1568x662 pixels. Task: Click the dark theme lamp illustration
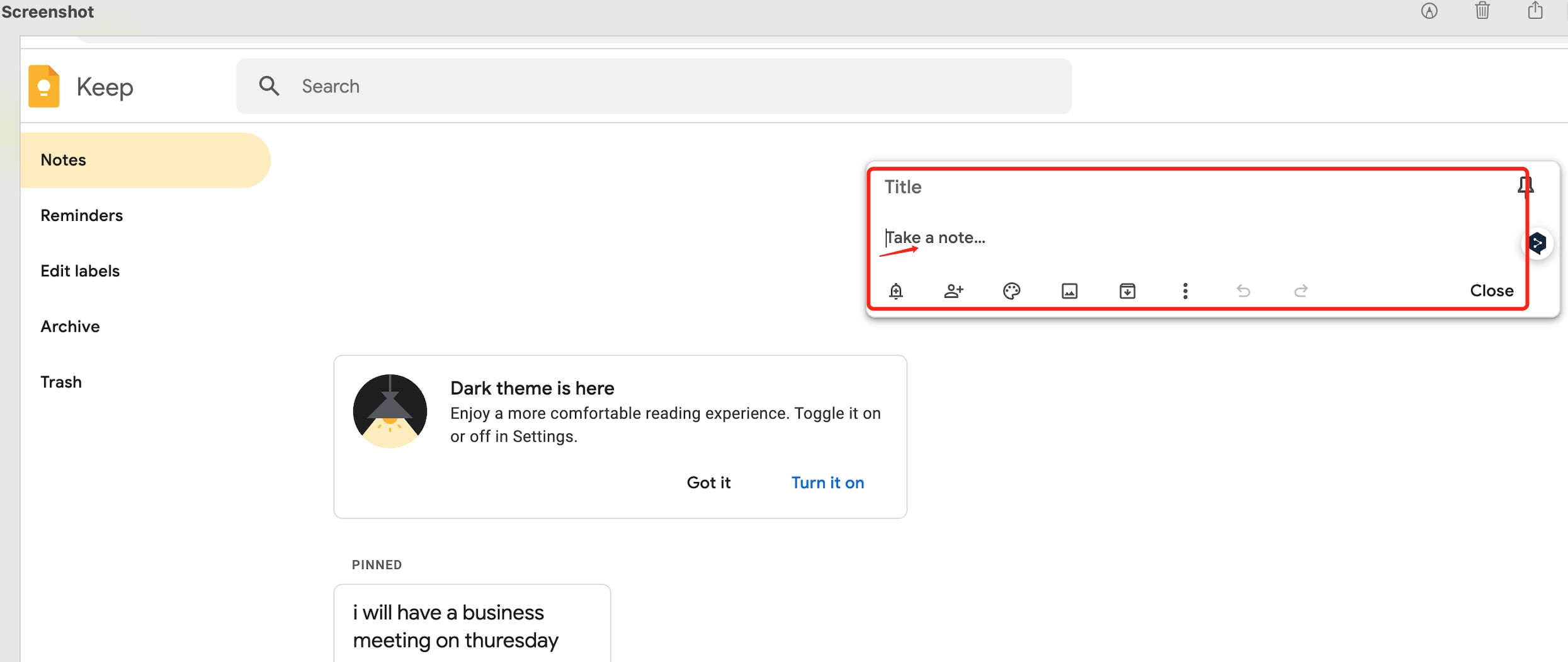click(390, 411)
